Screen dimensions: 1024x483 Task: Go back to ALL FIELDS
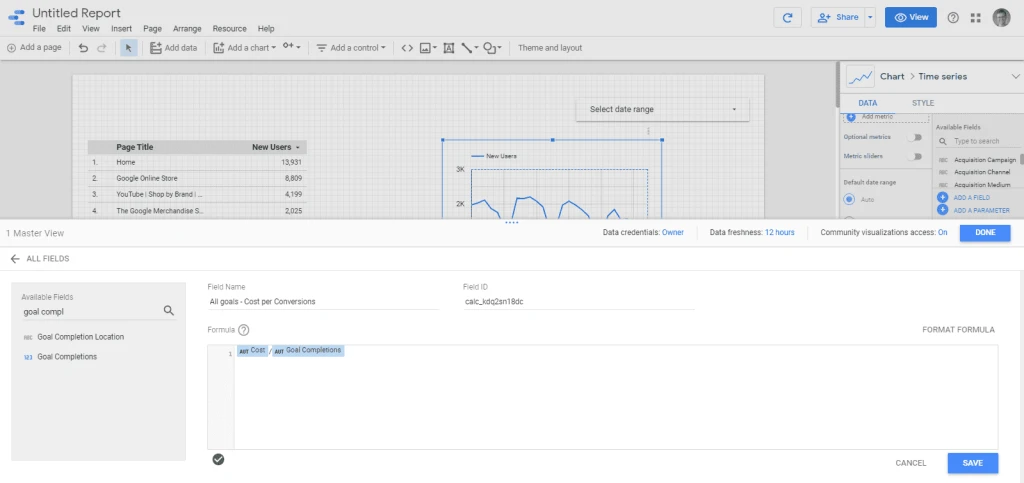[x=40, y=259]
